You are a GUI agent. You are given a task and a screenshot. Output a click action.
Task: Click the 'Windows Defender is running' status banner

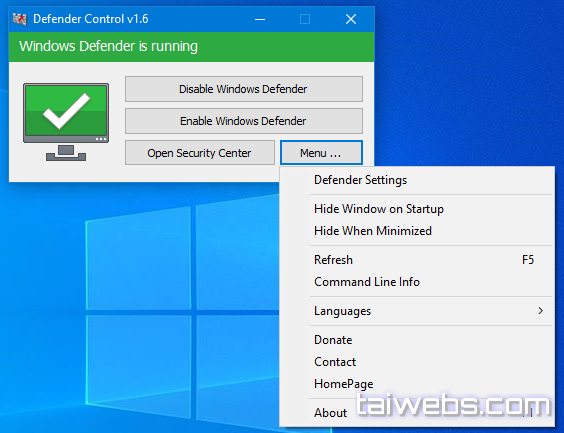coord(192,47)
